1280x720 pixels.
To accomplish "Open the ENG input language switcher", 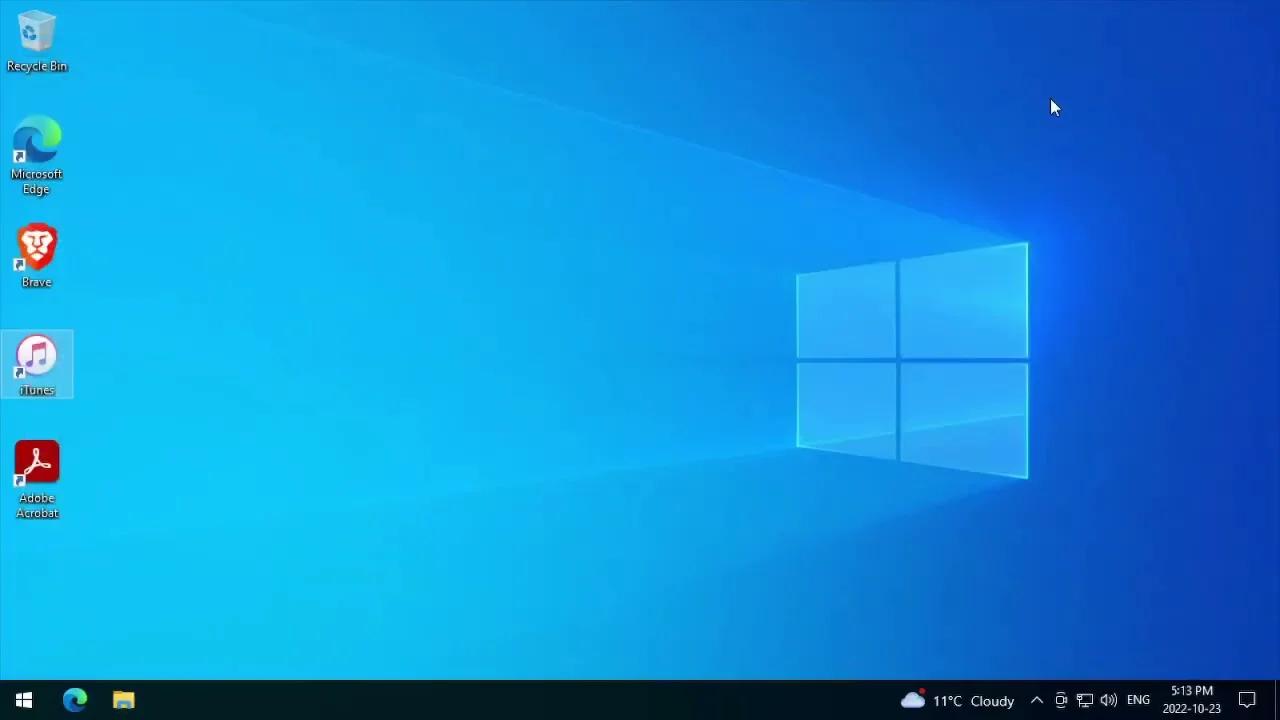I will click(1138, 700).
